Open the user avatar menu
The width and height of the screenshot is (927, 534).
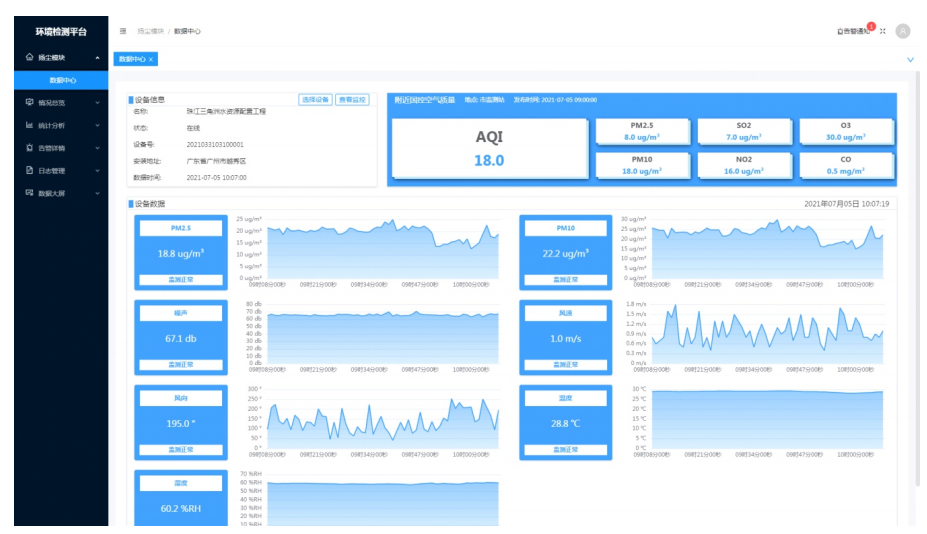pyautogui.click(x=903, y=31)
